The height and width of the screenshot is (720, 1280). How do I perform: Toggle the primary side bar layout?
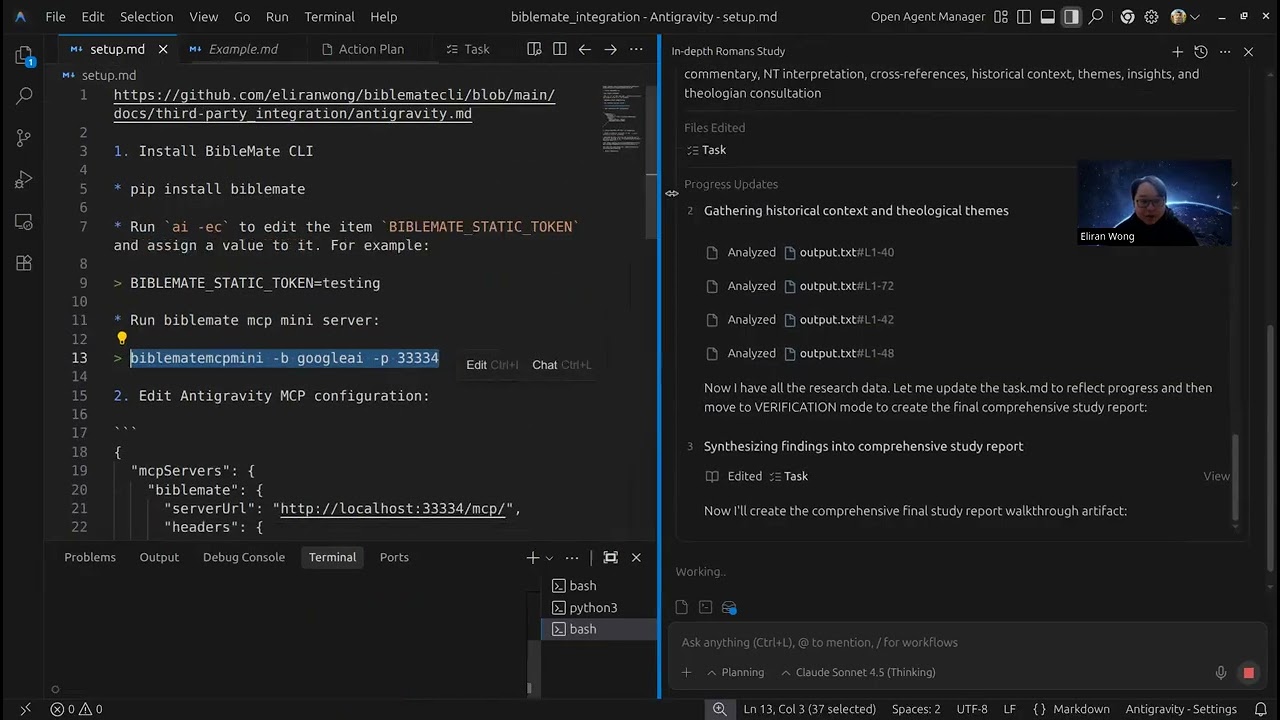[1024, 16]
